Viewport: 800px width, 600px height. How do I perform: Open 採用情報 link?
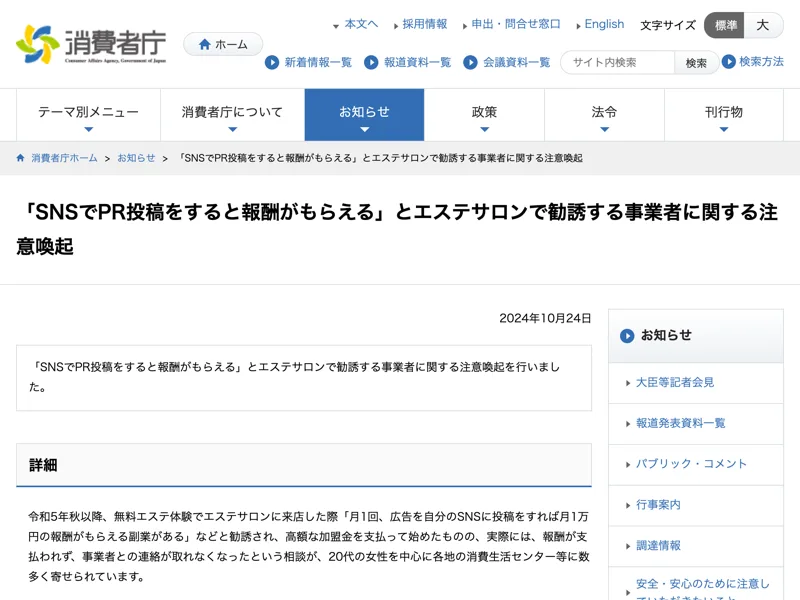[x=424, y=24]
